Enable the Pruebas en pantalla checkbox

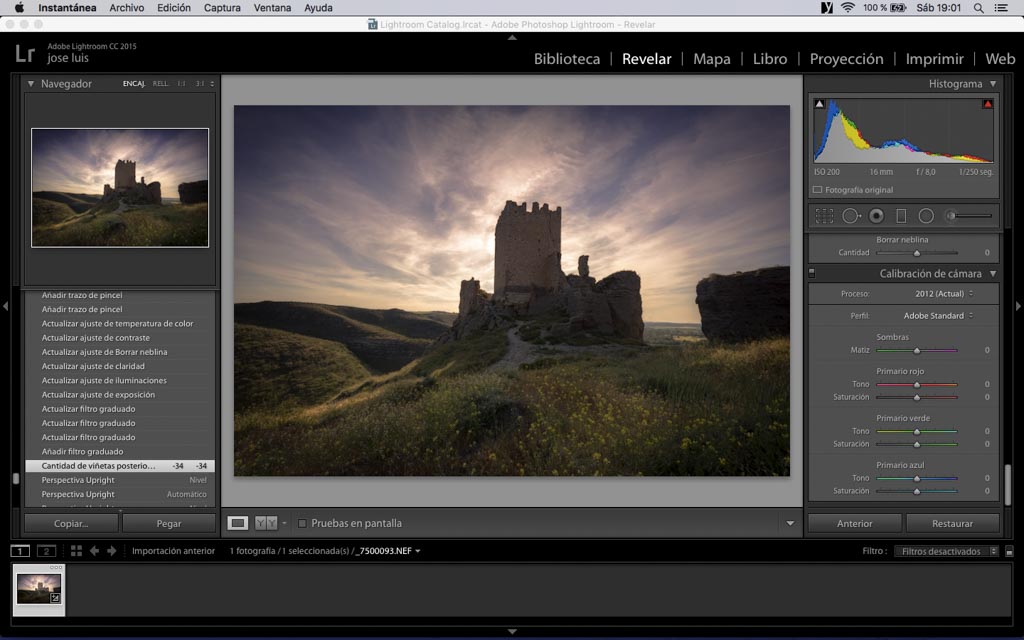click(303, 523)
